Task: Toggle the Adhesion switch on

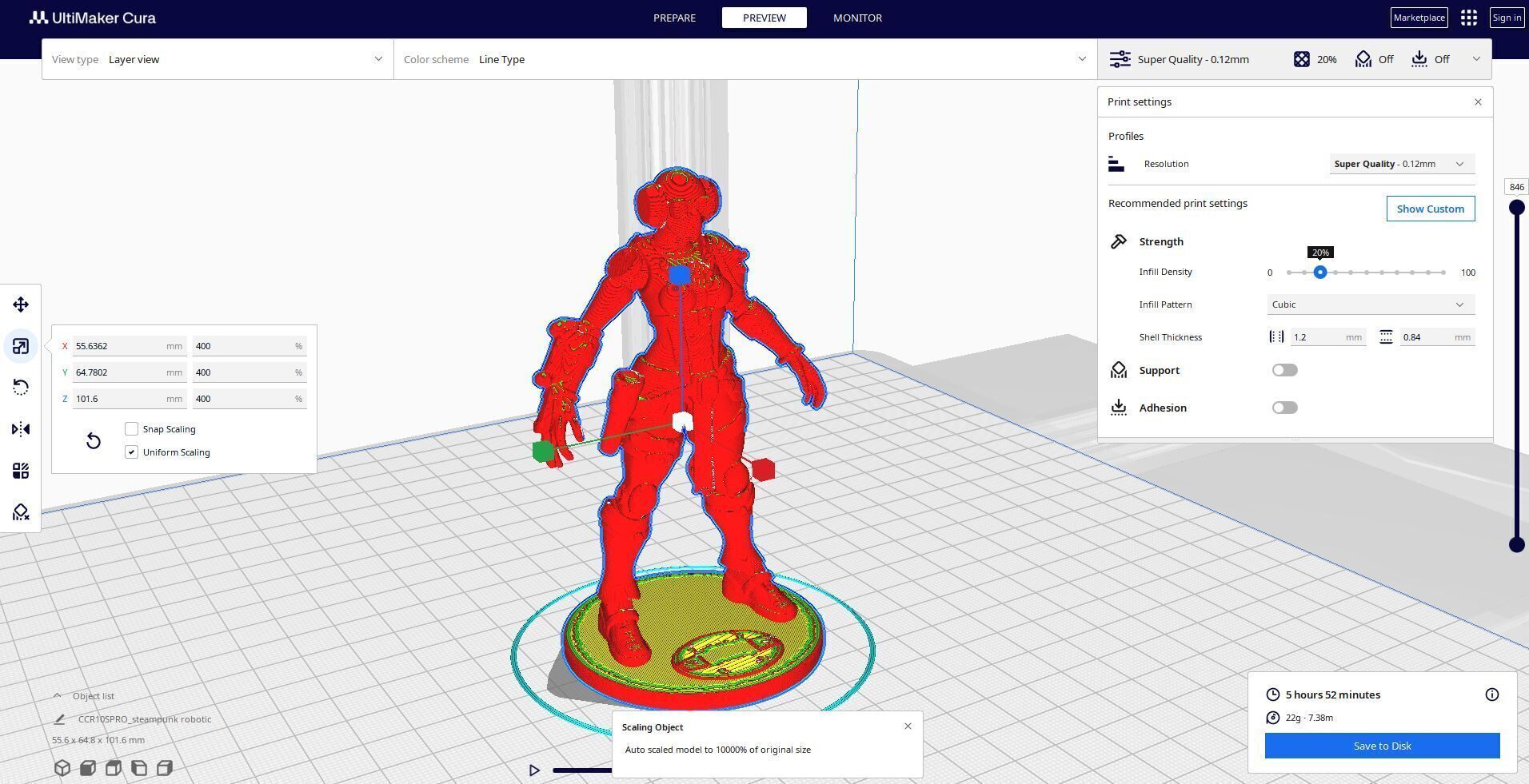Action: click(1285, 408)
